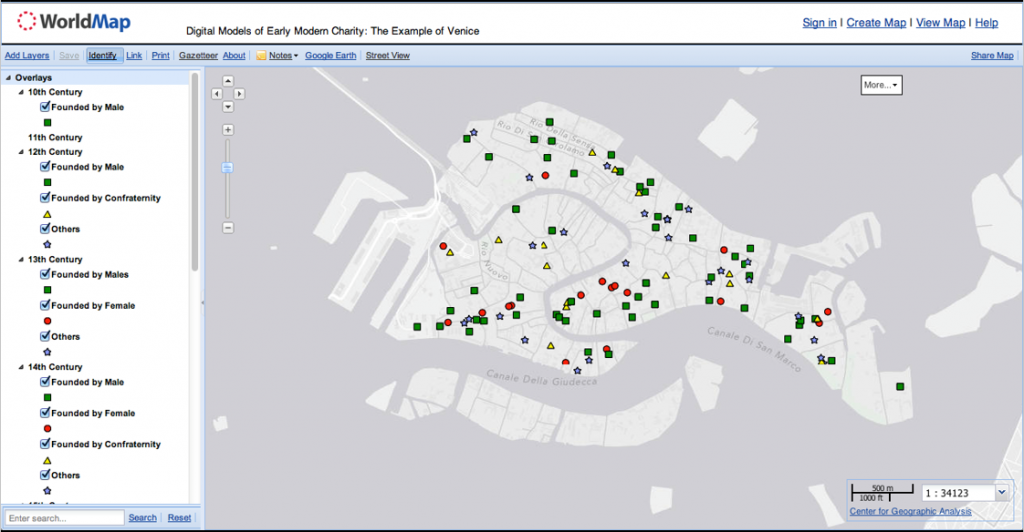Pan the map right with the arrow button

(x=239, y=94)
